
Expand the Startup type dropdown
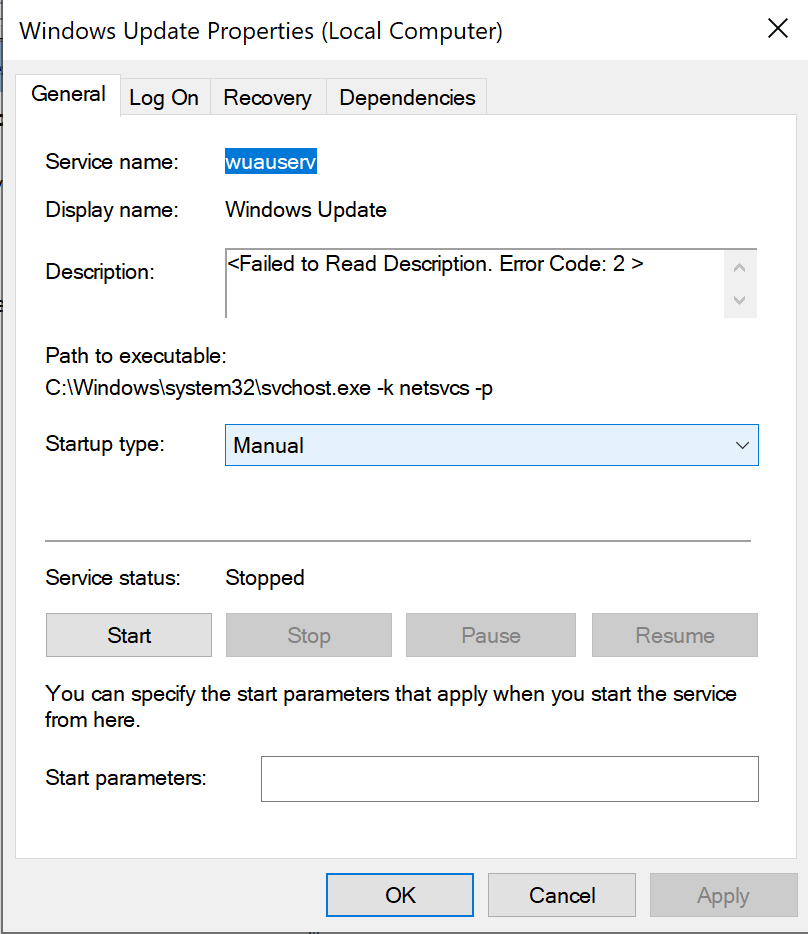(492, 445)
